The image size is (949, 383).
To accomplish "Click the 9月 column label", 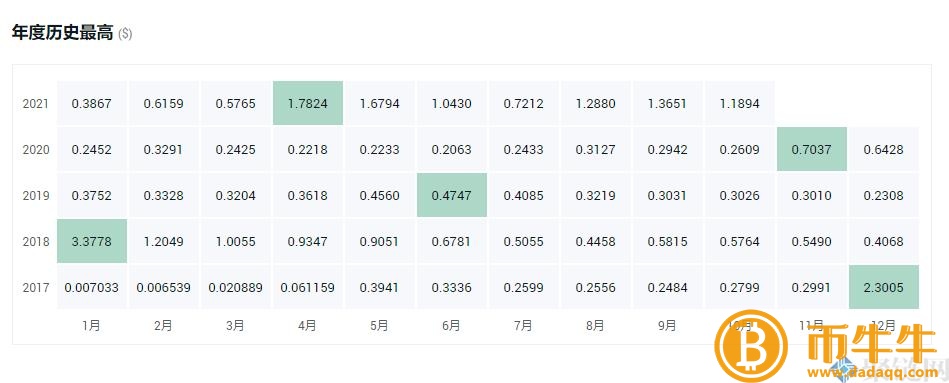I will tap(667, 326).
